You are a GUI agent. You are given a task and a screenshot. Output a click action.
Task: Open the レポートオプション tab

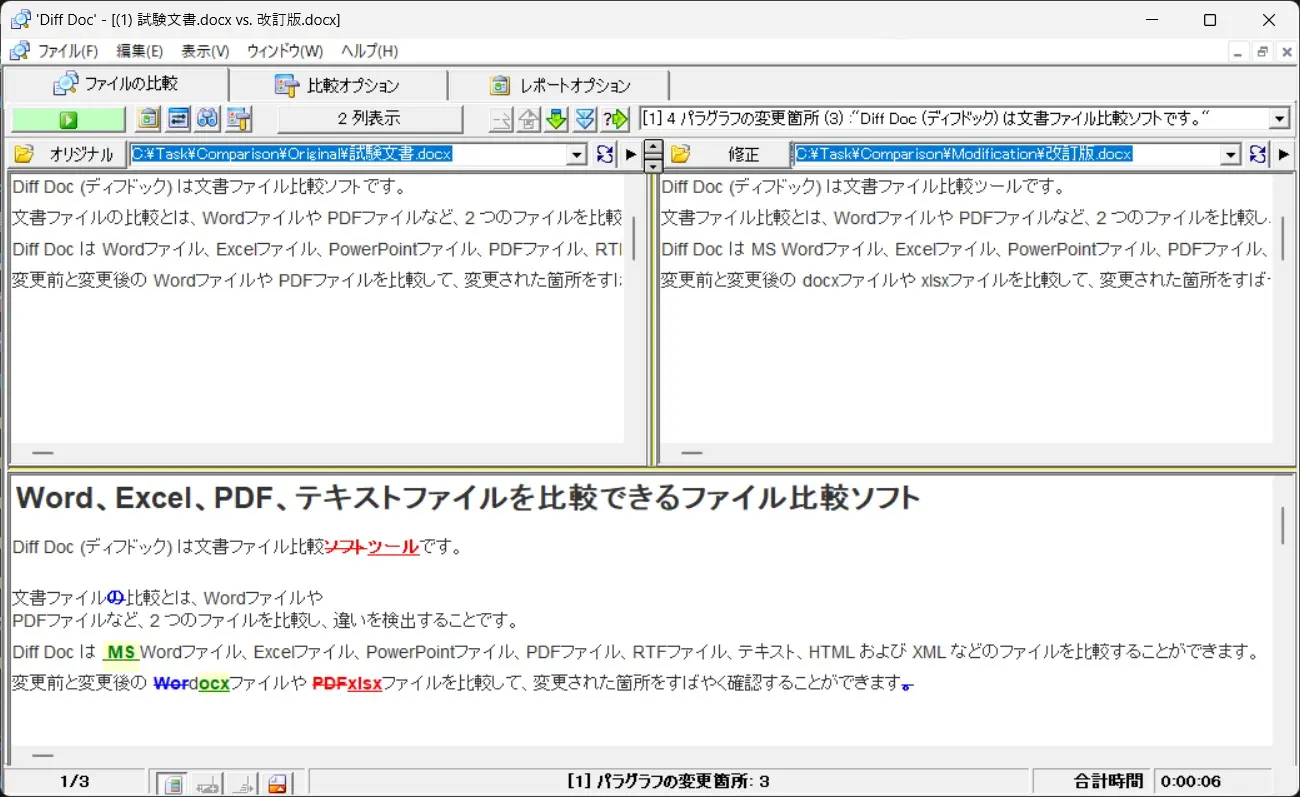(560, 85)
